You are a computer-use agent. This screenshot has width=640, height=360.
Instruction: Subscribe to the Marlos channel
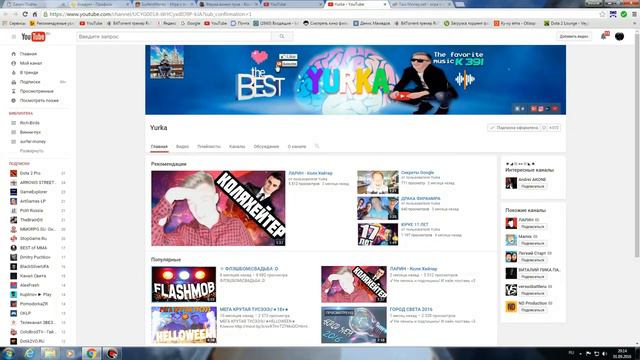click(532, 243)
